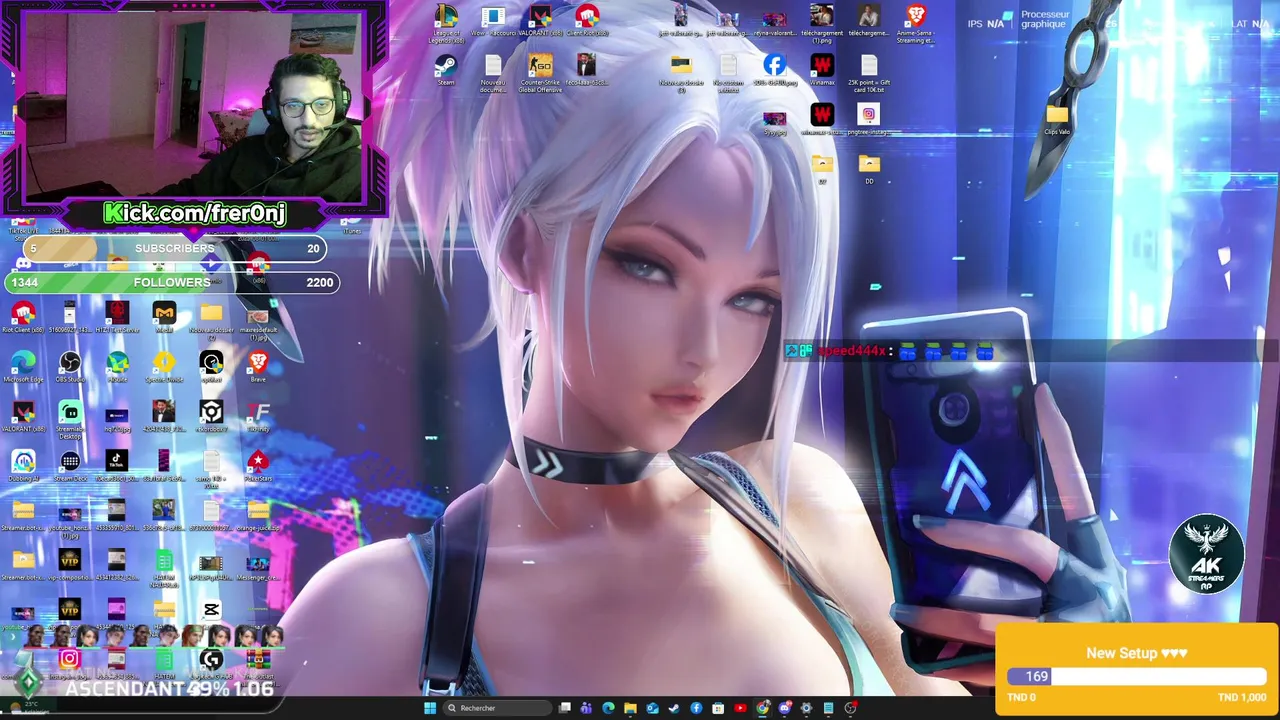Select téléchargement (1).png image file
Image resolution: width=1280 pixels, height=720 pixels.
click(x=822, y=24)
